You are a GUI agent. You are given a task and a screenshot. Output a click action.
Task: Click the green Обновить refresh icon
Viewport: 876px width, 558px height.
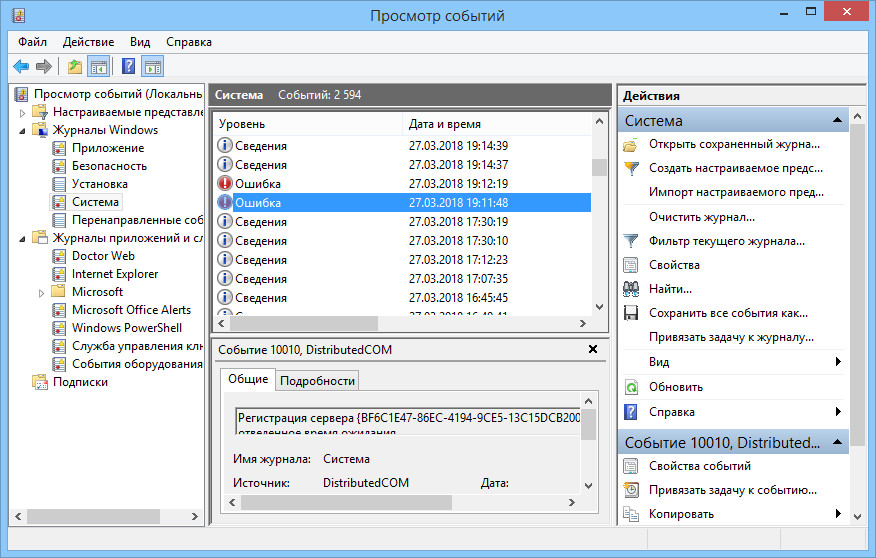[631, 387]
